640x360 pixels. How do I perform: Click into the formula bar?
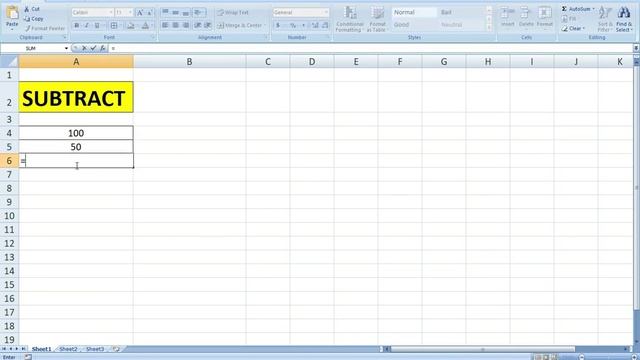[x=371, y=48]
